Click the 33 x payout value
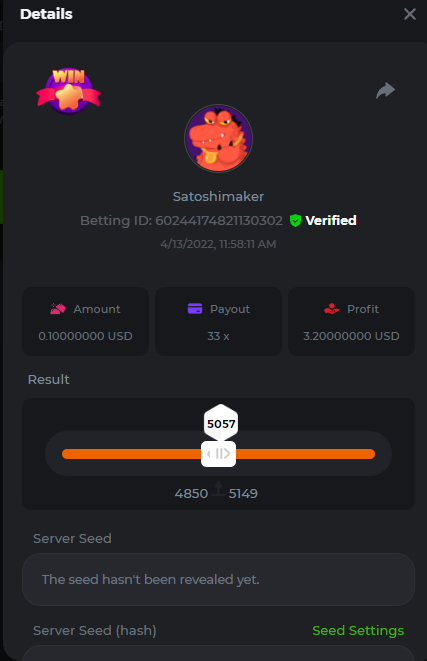The width and height of the screenshot is (427, 661). 218,336
